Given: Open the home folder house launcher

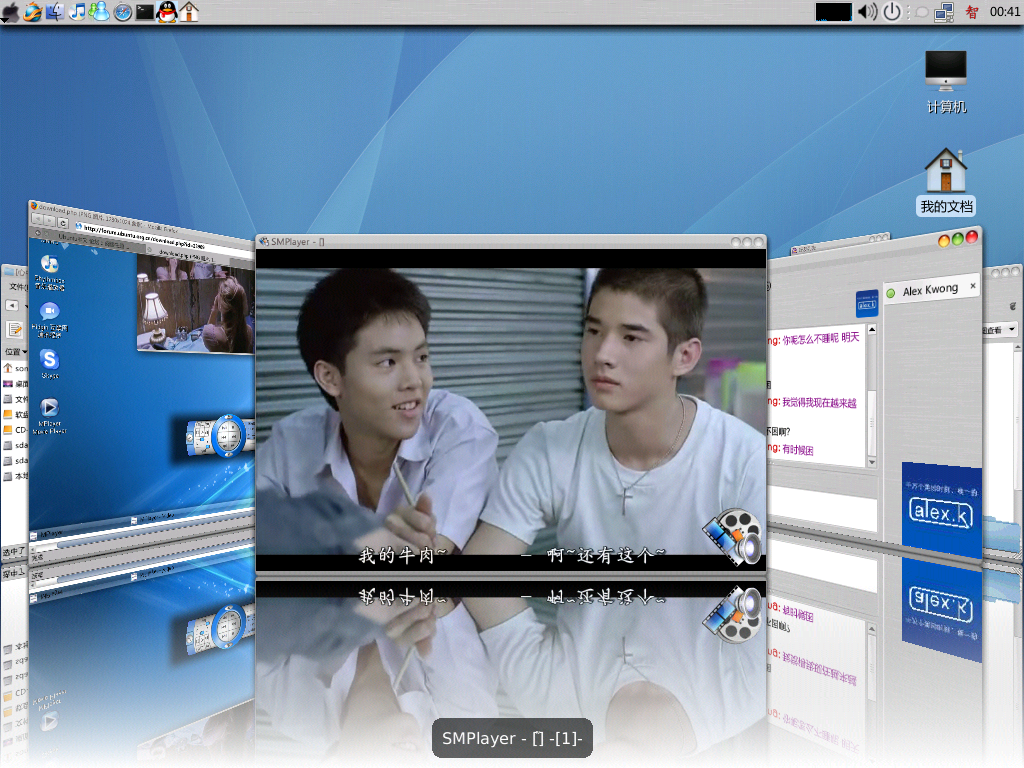Looking at the screenshot, I should [189, 11].
